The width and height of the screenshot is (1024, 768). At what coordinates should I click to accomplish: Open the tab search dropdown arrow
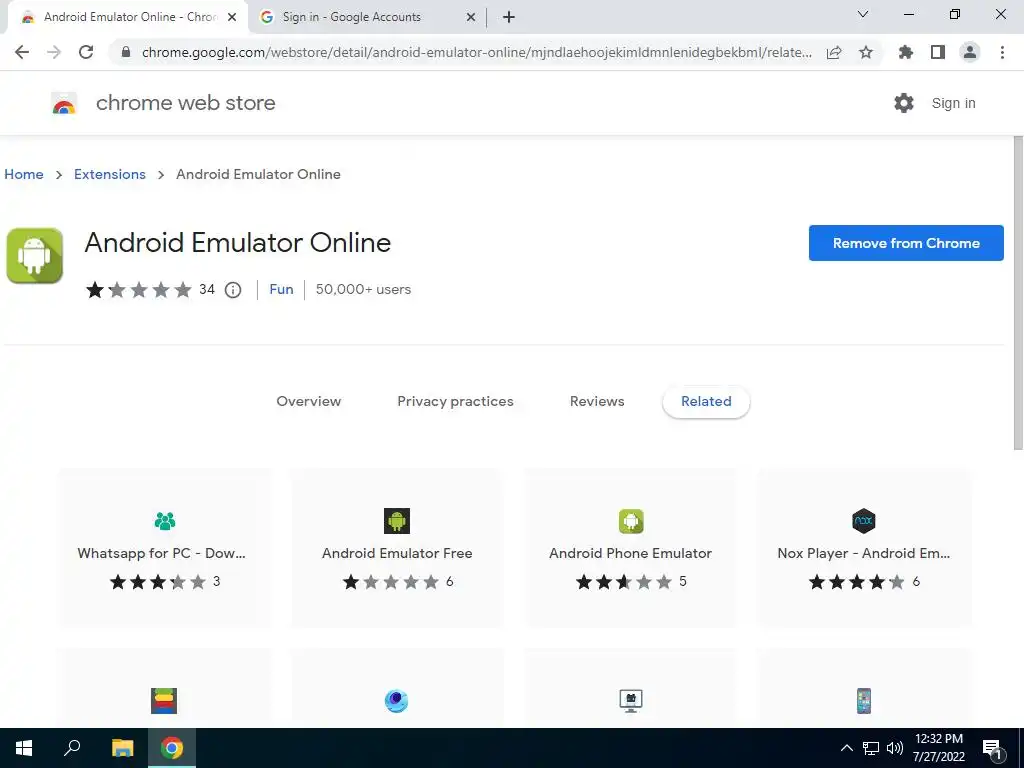(863, 14)
